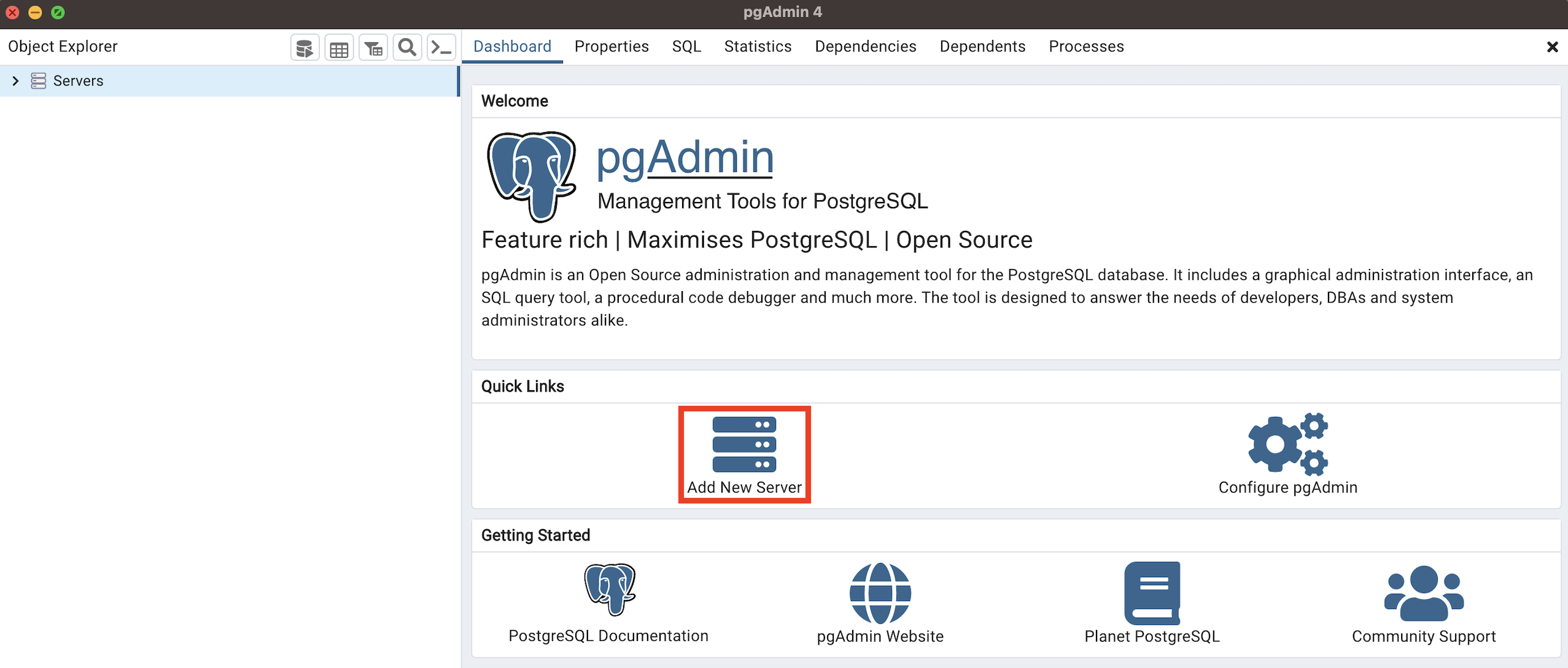Open PostgreSQL Documentation elephant icon

pos(609,590)
